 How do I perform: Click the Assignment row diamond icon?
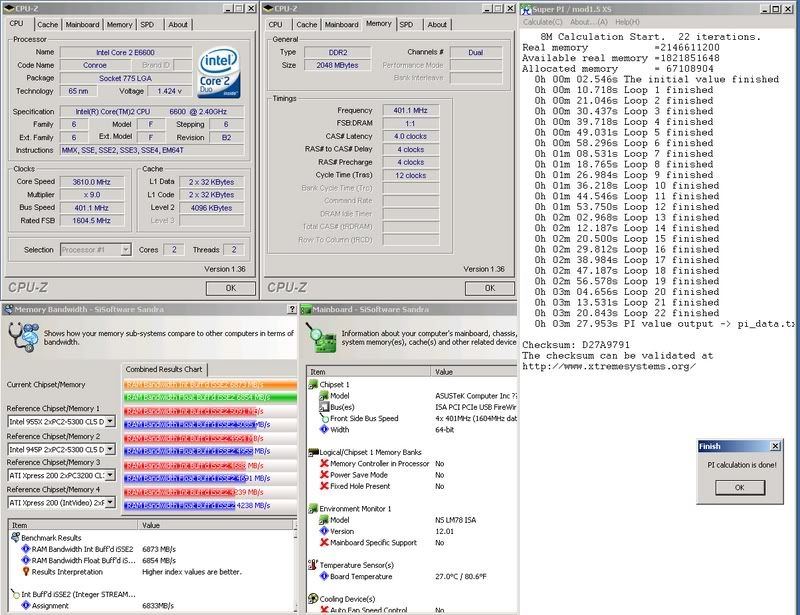point(26,606)
